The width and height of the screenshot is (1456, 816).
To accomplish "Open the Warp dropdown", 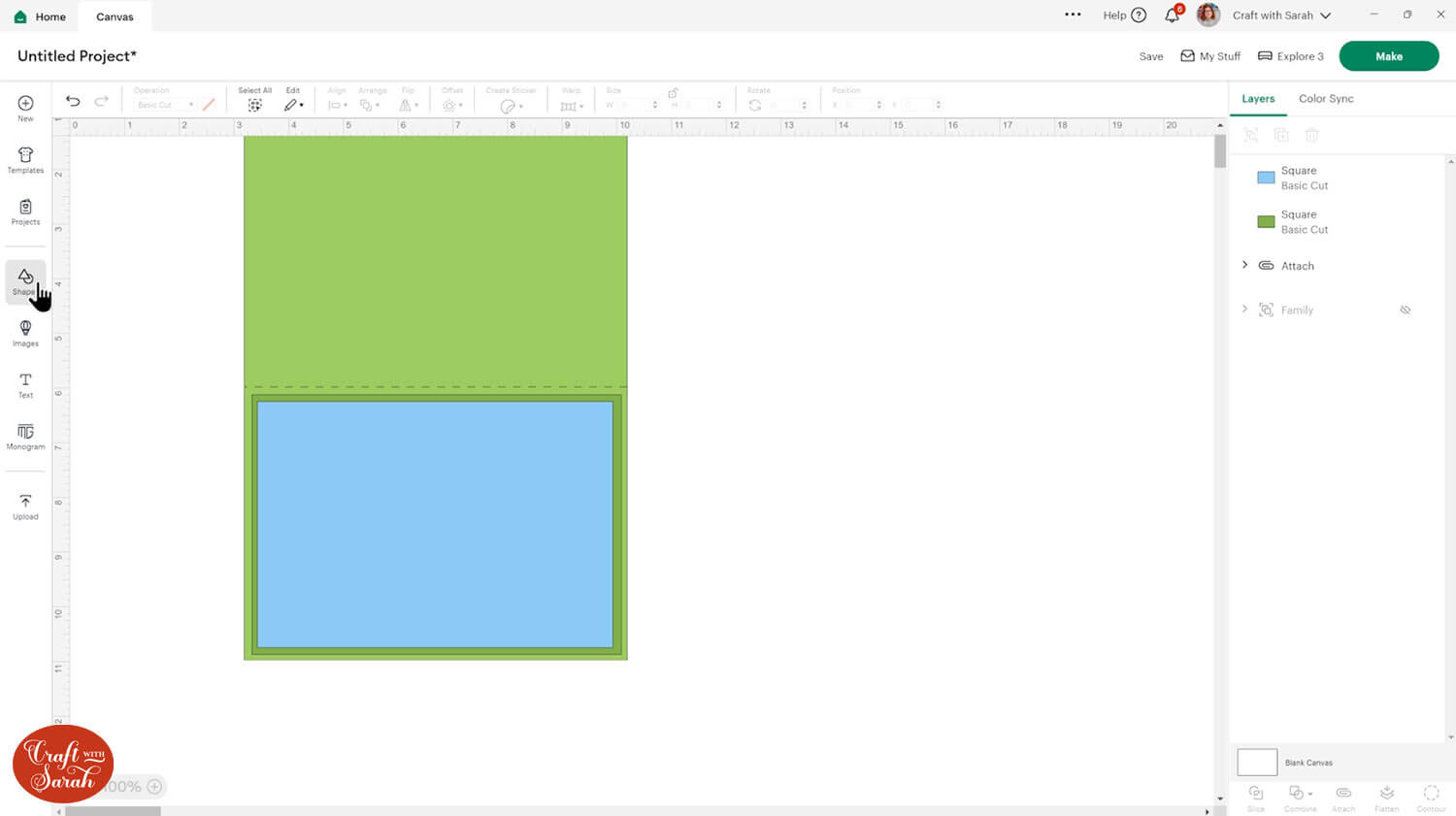I will pos(572,106).
